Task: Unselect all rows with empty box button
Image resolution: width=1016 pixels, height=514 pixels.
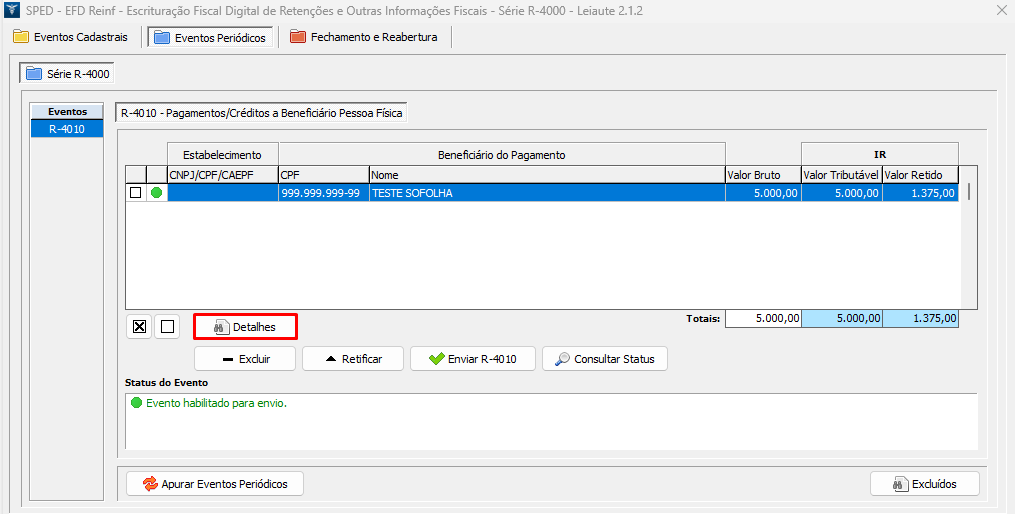Action: tap(167, 326)
